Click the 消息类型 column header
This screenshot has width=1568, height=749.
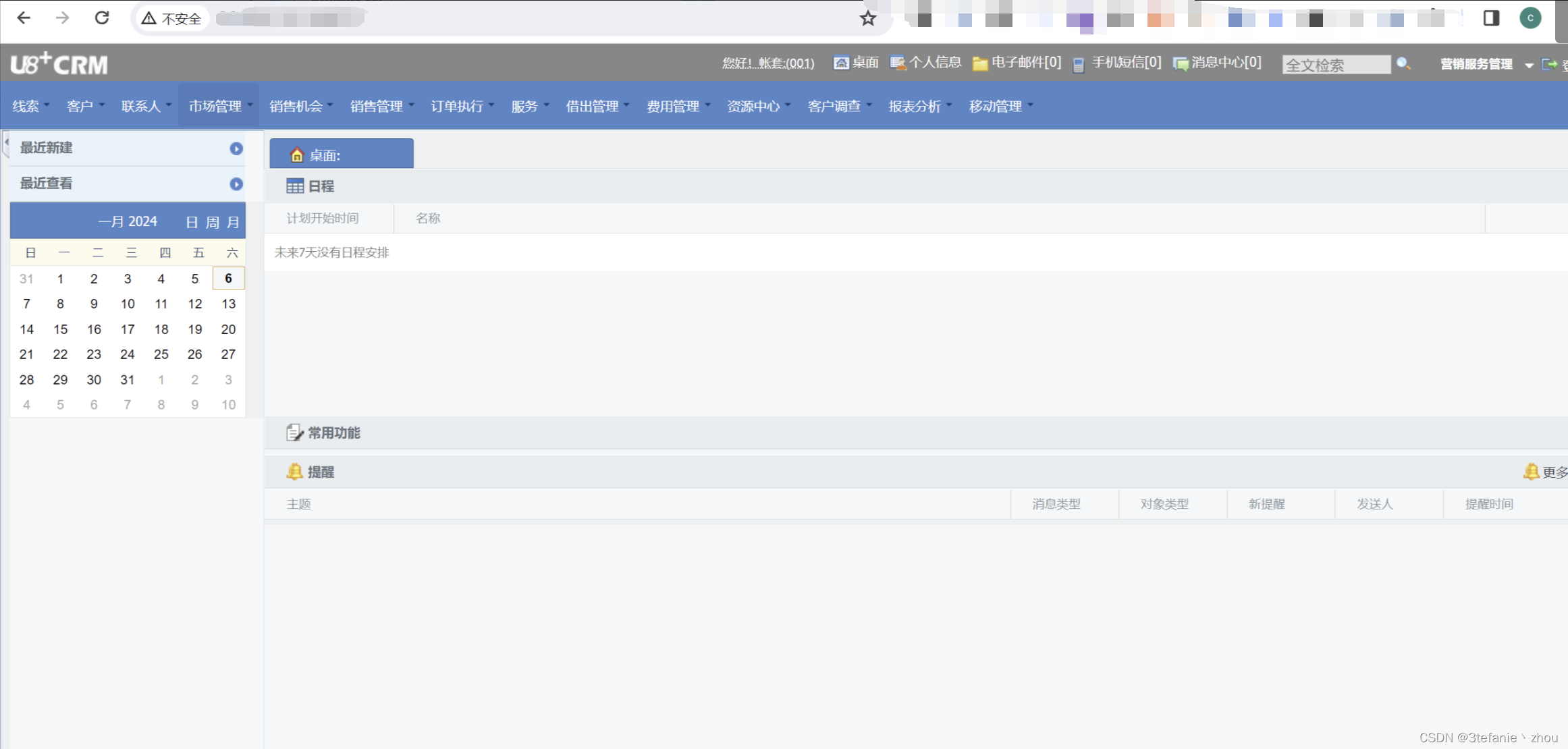tap(1056, 504)
